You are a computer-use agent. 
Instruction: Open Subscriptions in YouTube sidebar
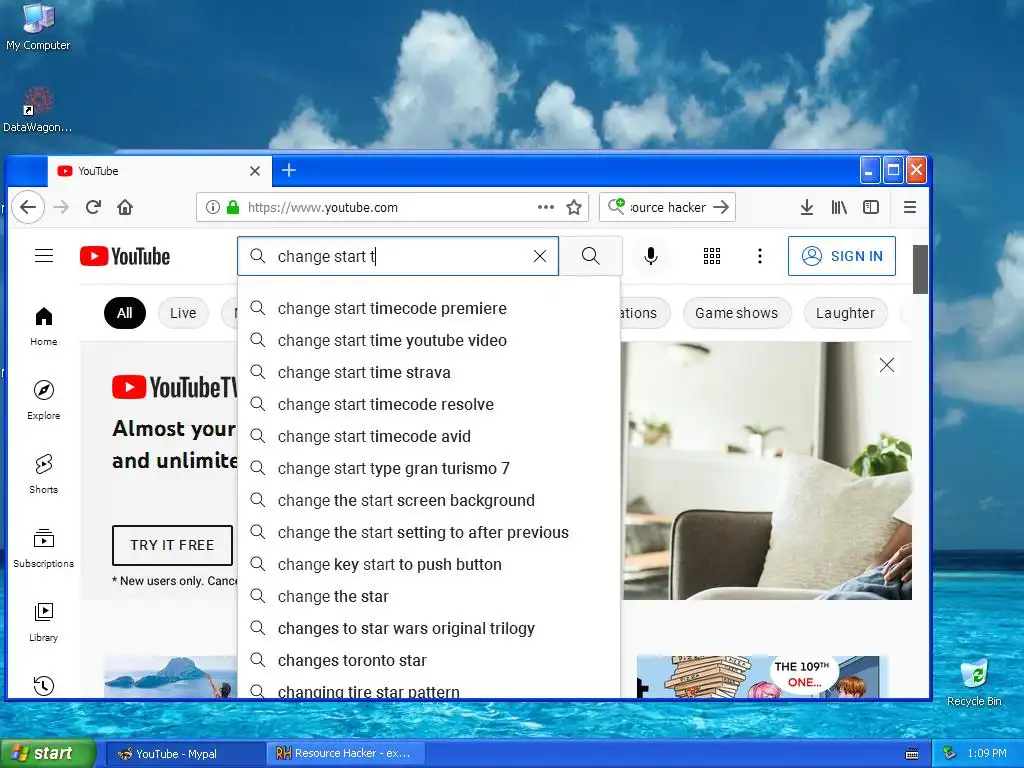tap(44, 547)
